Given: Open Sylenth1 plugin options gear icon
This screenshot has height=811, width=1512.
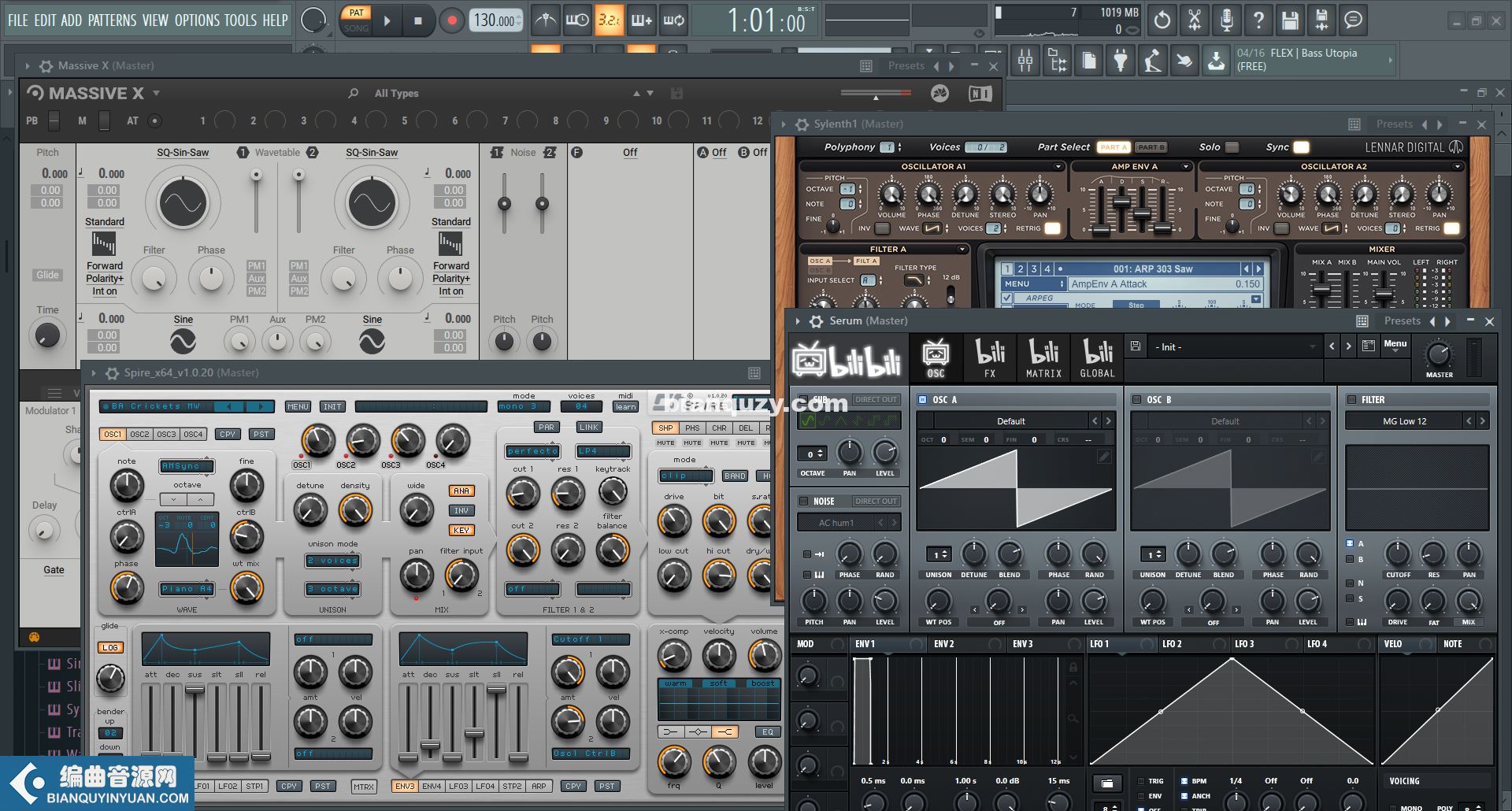Looking at the screenshot, I should [x=802, y=124].
